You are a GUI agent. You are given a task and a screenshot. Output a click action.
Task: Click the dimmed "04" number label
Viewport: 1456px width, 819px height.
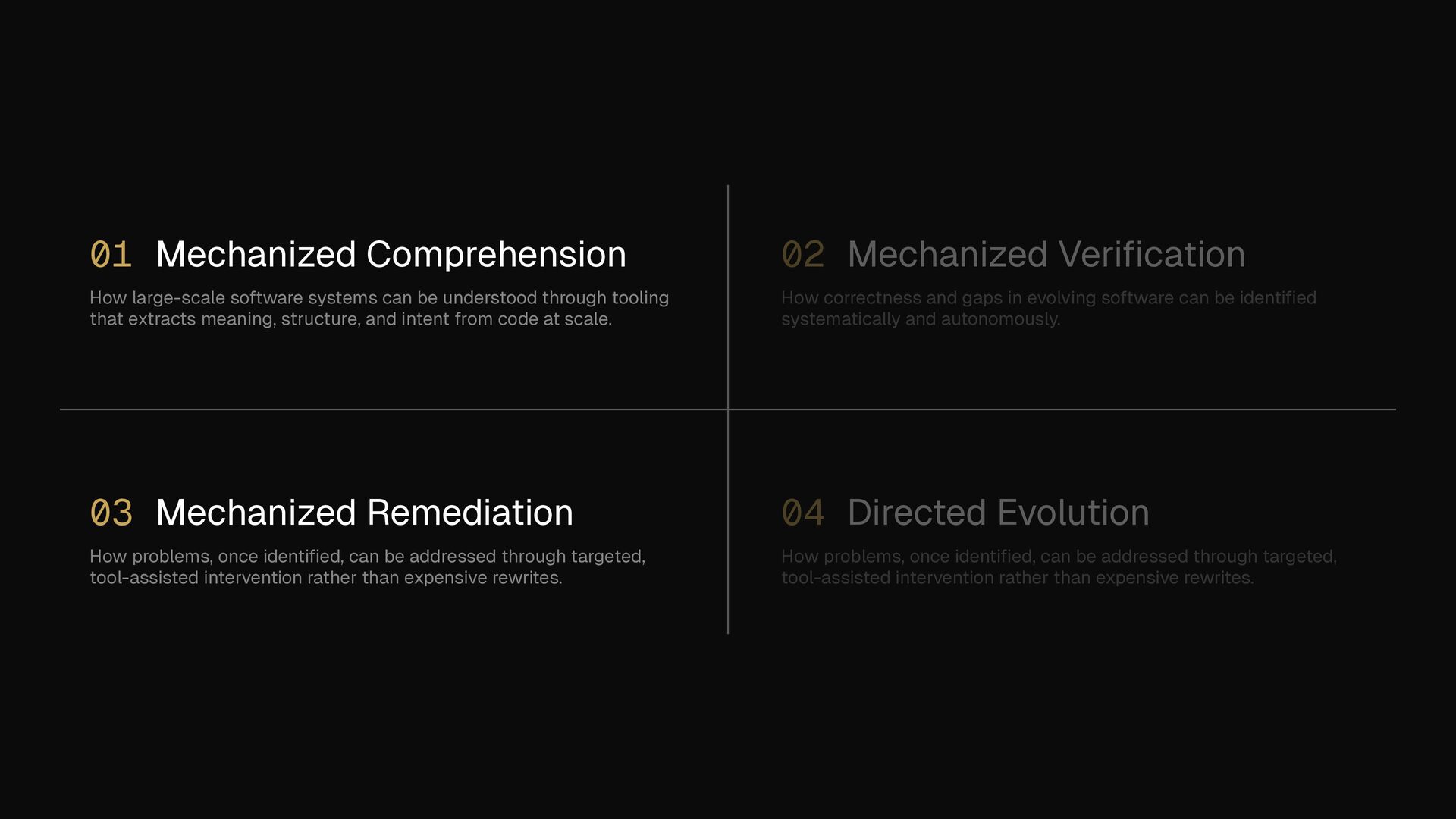[802, 513]
